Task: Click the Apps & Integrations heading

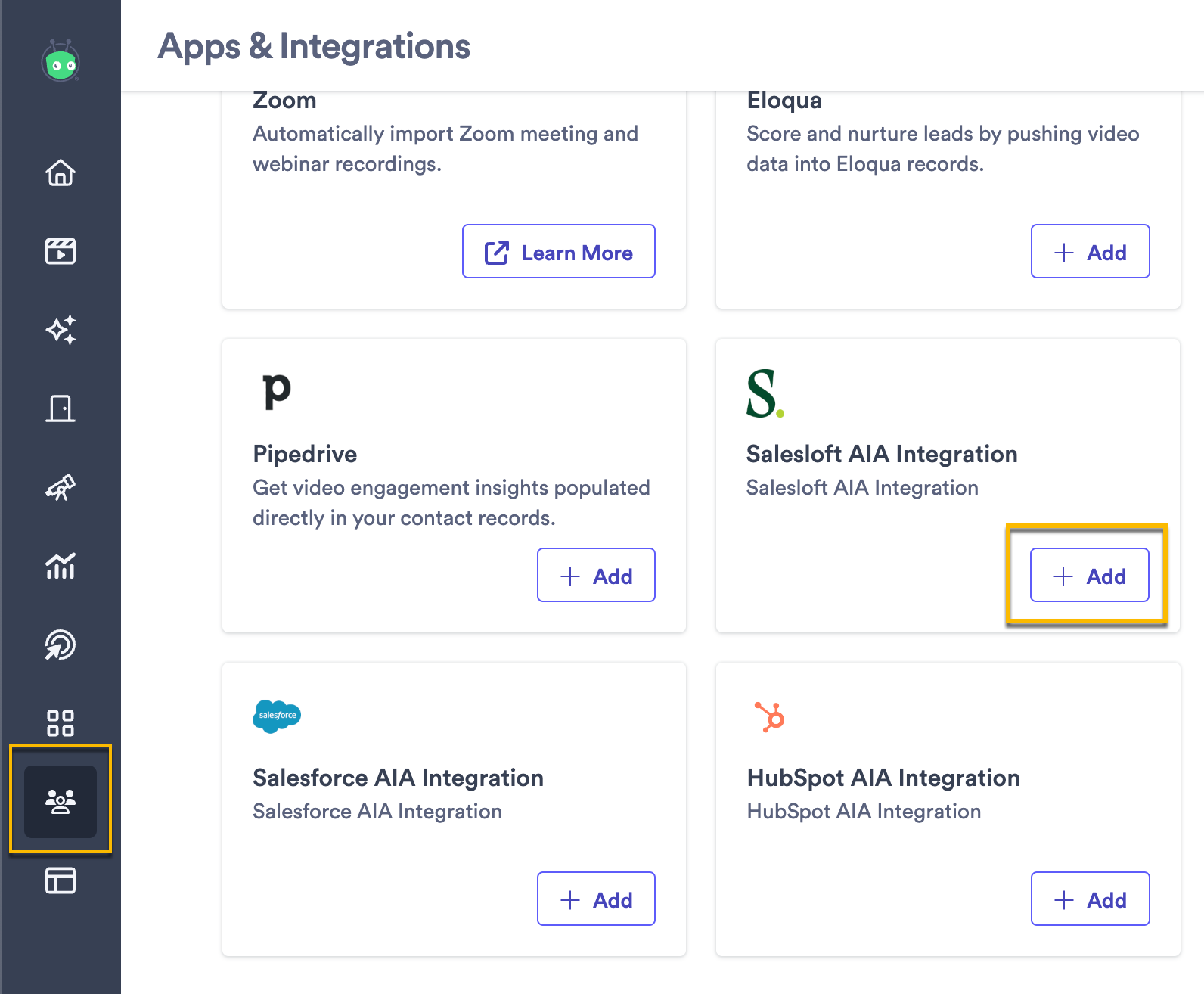Action: [314, 46]
